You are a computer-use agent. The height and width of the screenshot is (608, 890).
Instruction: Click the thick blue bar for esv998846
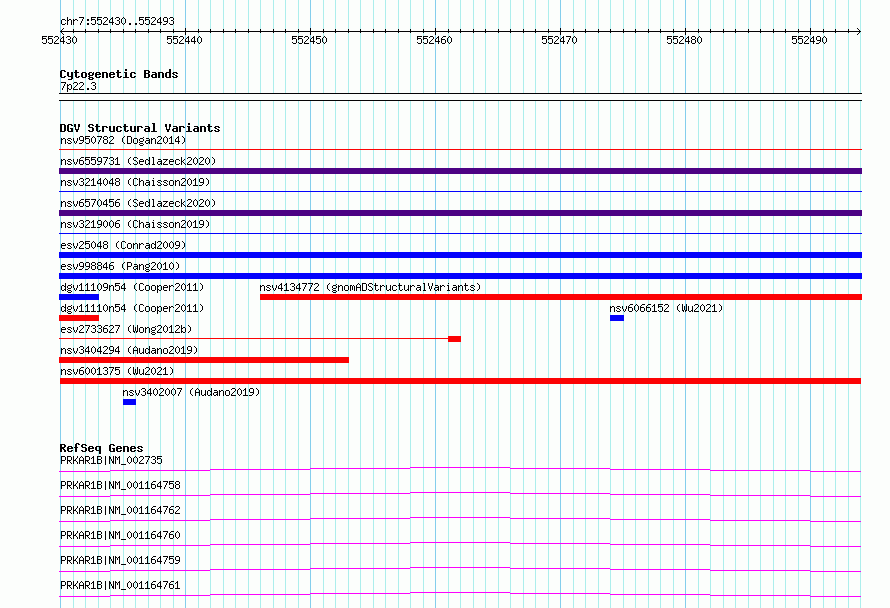[x=460, y=276]
